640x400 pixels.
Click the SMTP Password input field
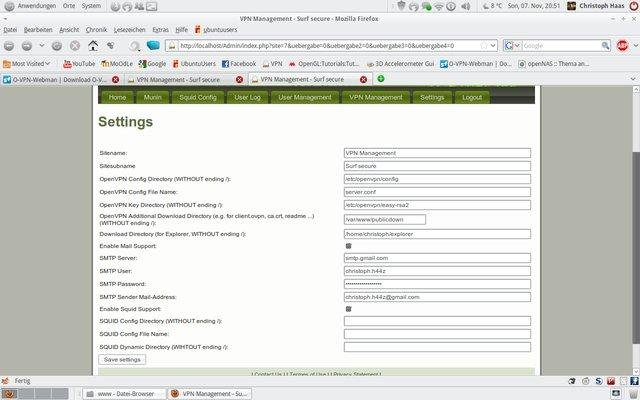[x=437, y=284]
